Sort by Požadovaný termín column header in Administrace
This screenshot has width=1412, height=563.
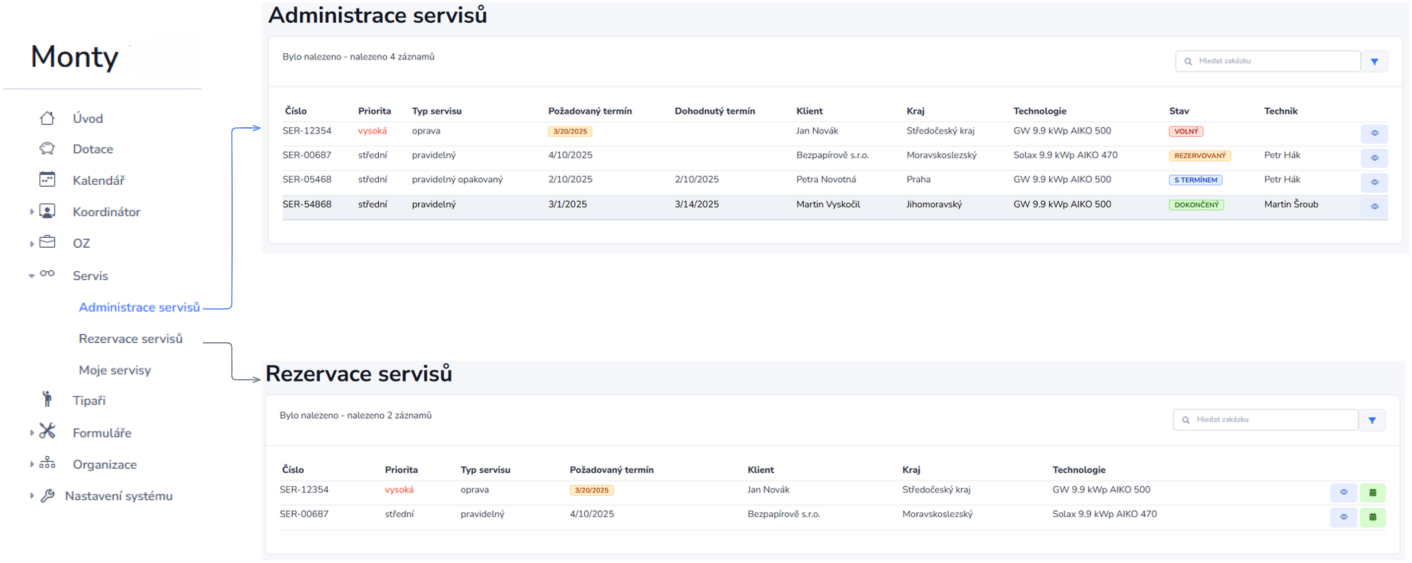tap(590, 111)
